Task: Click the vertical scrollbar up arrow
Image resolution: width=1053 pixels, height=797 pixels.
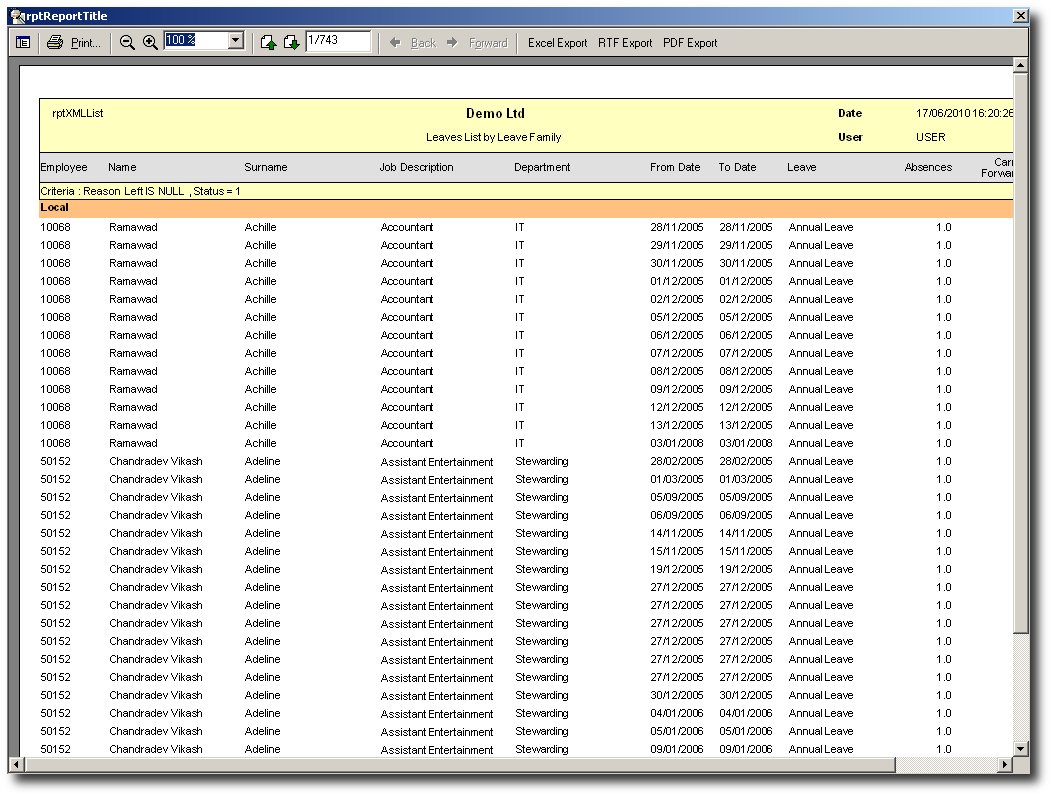Action: click(1020, 67)
